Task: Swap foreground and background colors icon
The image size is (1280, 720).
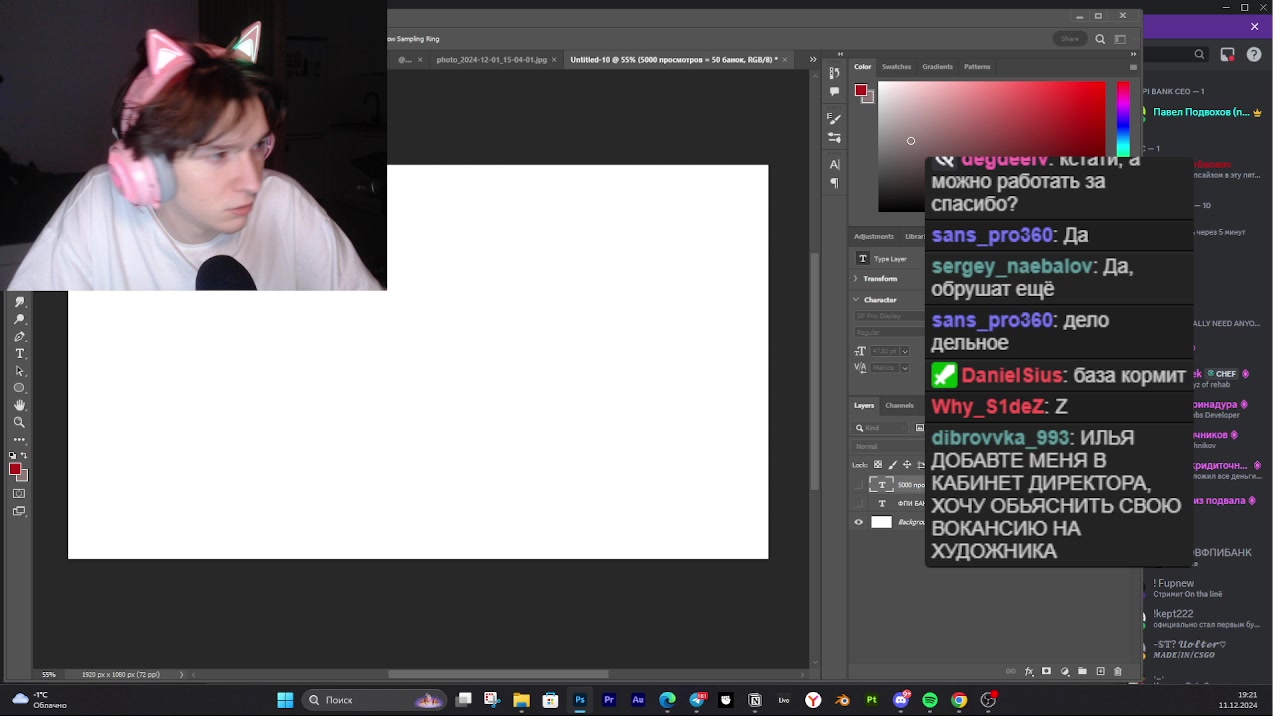Action: pyautogui.click(x=25, y=456)
